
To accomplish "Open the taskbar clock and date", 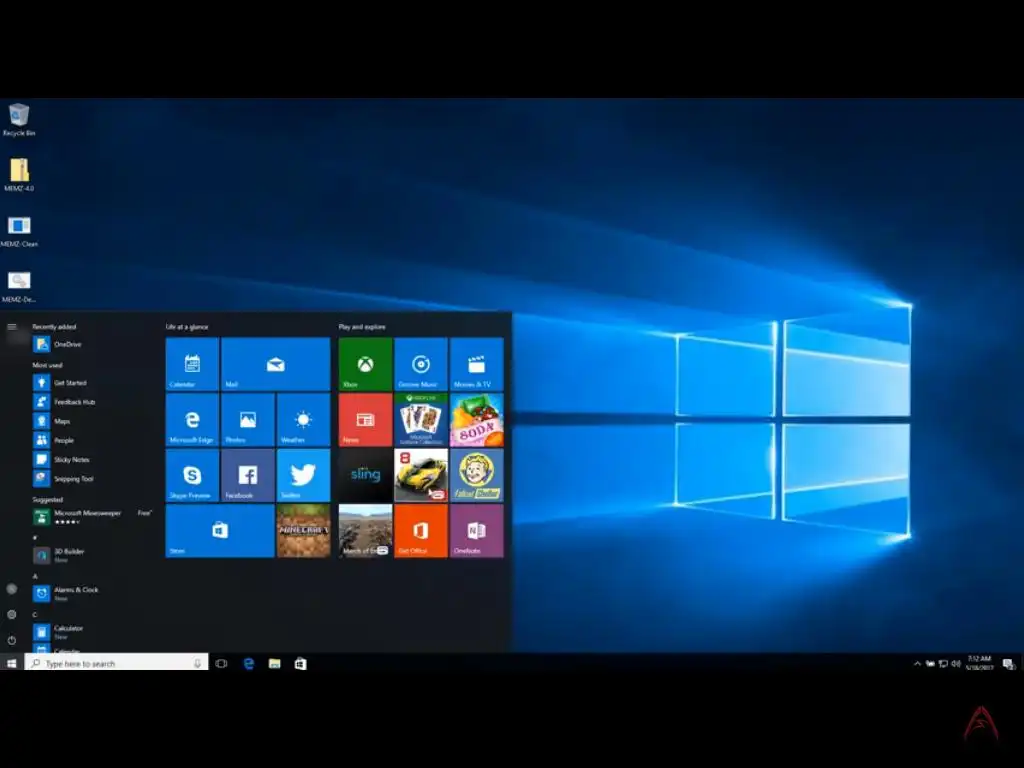I will point(979,663).
